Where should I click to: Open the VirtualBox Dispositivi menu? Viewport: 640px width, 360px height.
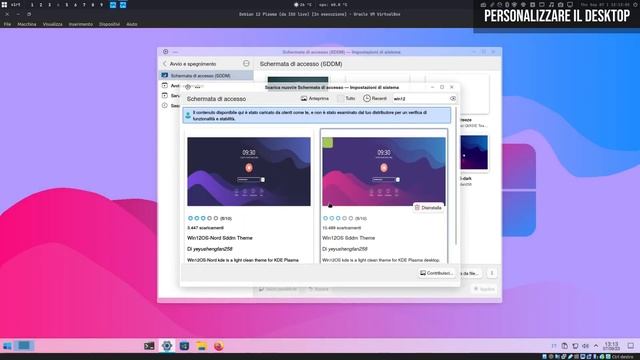click(x=109, y=24)
